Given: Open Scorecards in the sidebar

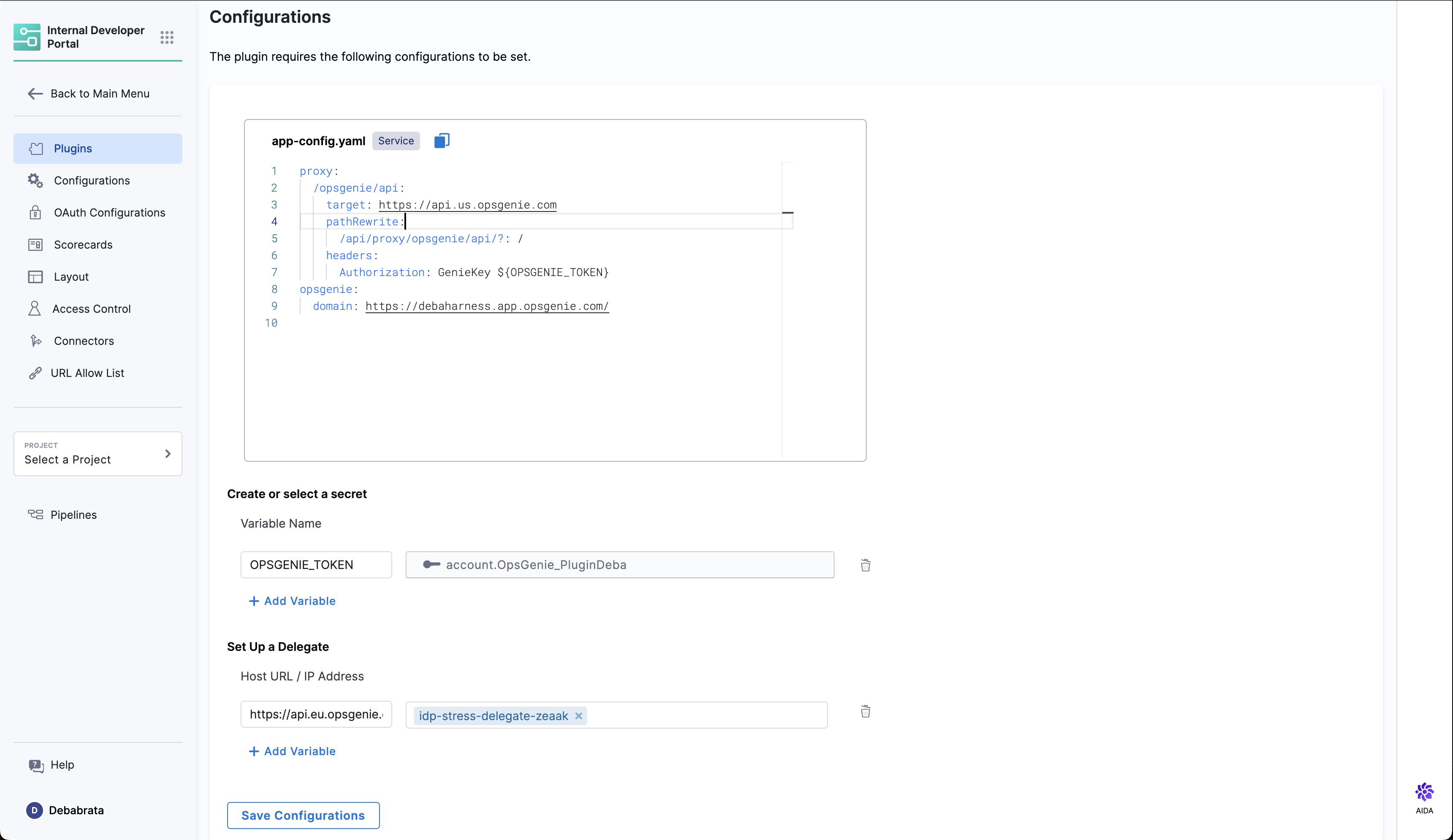Looking at the screenshot, I should point(83,244).
